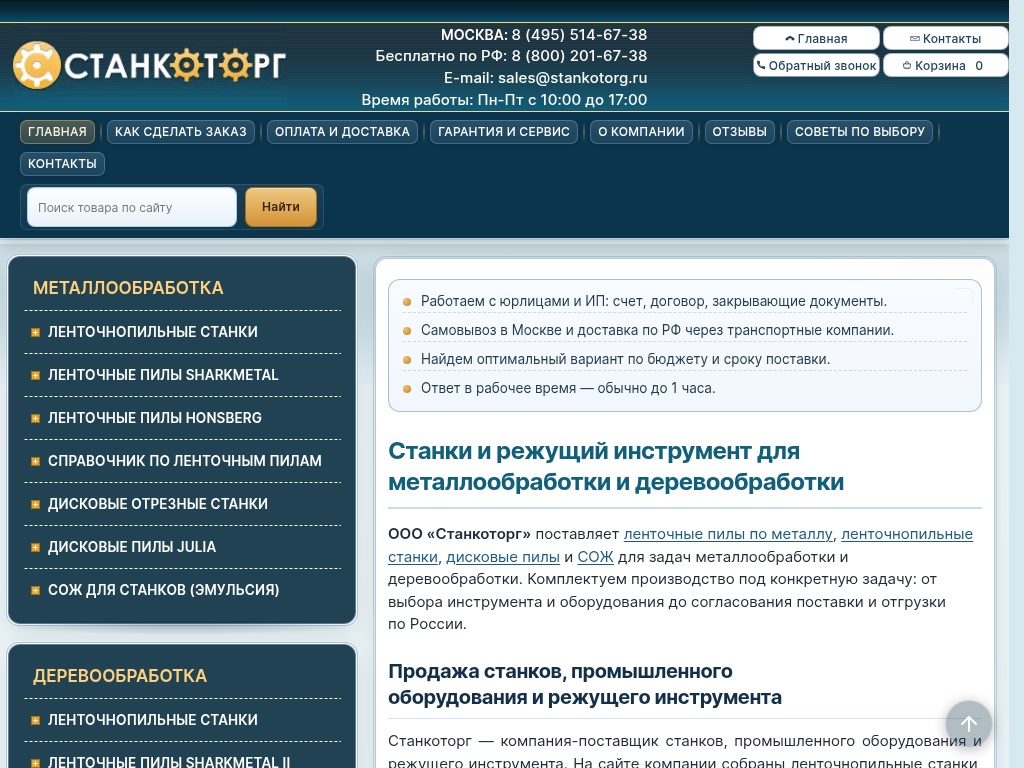Open Ленточнопильные станки under Металлообработка

point(153,332)
